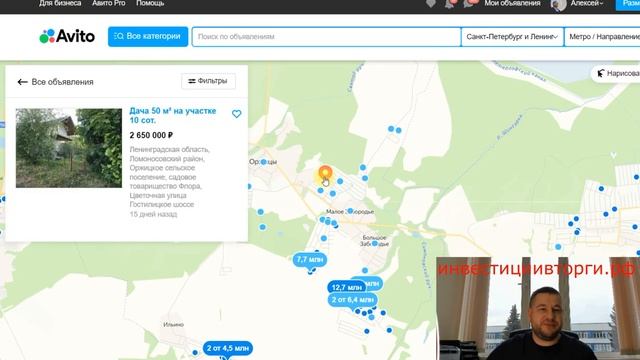Open the notifications bell in top bar
This screenshot has height=360, width=640.
click(450, 3)
